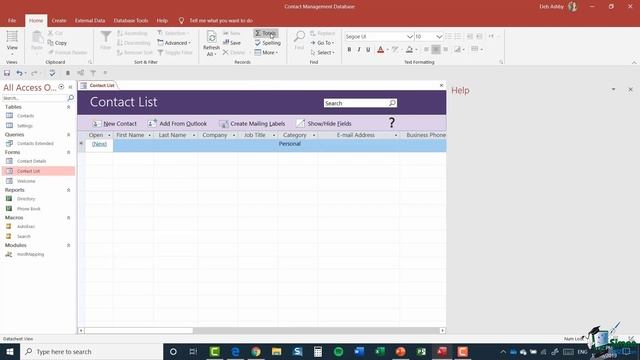This screenshot has height=360, width=640.
Task: Close the Help pane
Action: tap(630, 89)
